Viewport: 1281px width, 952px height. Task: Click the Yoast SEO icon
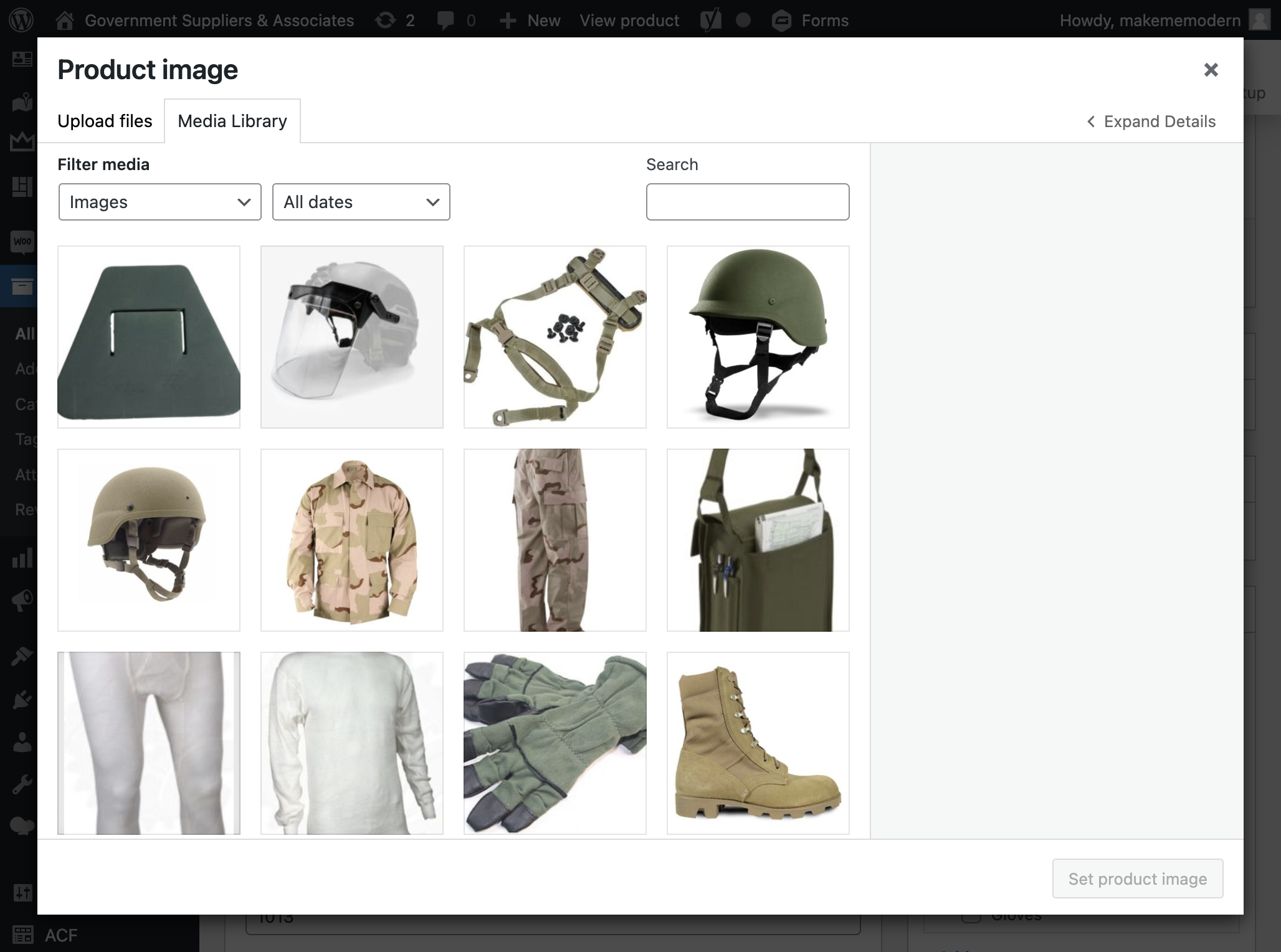[710, 21]
